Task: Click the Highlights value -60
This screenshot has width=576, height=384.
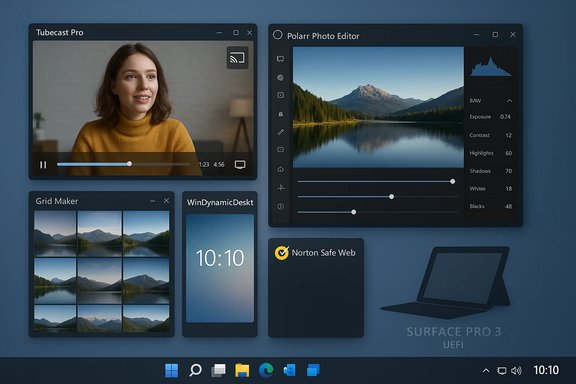Action: click(x=508, y=153)
